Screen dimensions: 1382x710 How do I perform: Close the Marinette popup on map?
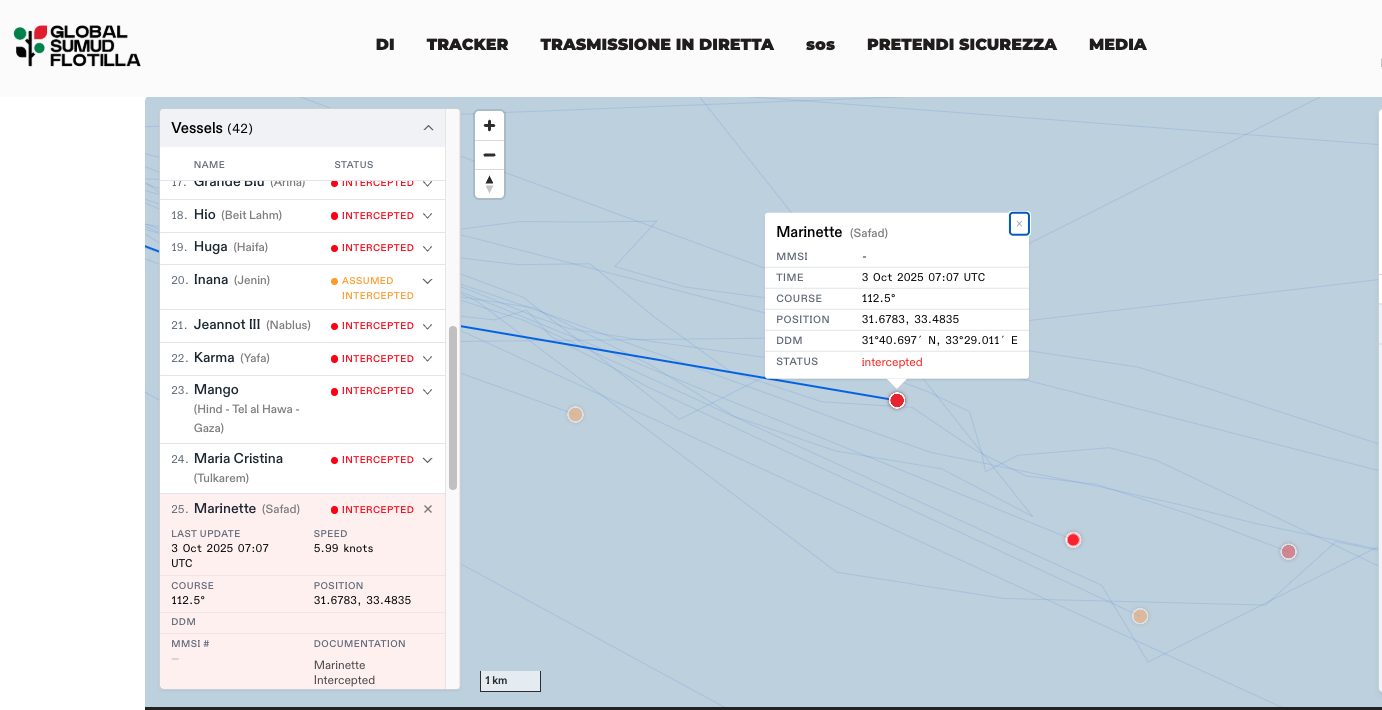1019,224
